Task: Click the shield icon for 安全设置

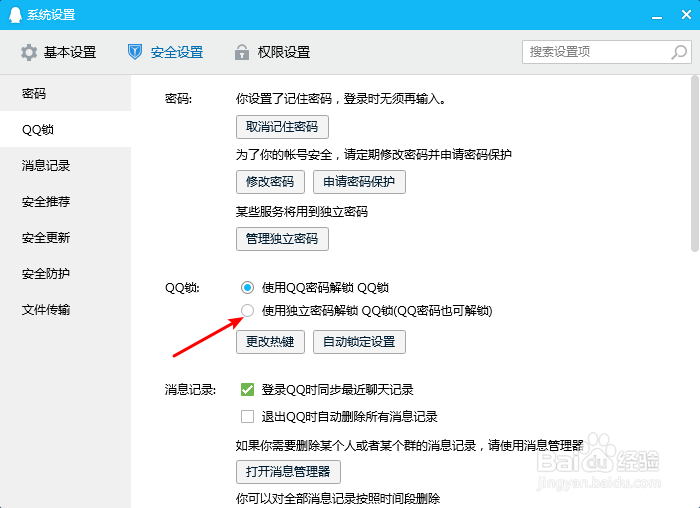Action: (x=135, y=52)
